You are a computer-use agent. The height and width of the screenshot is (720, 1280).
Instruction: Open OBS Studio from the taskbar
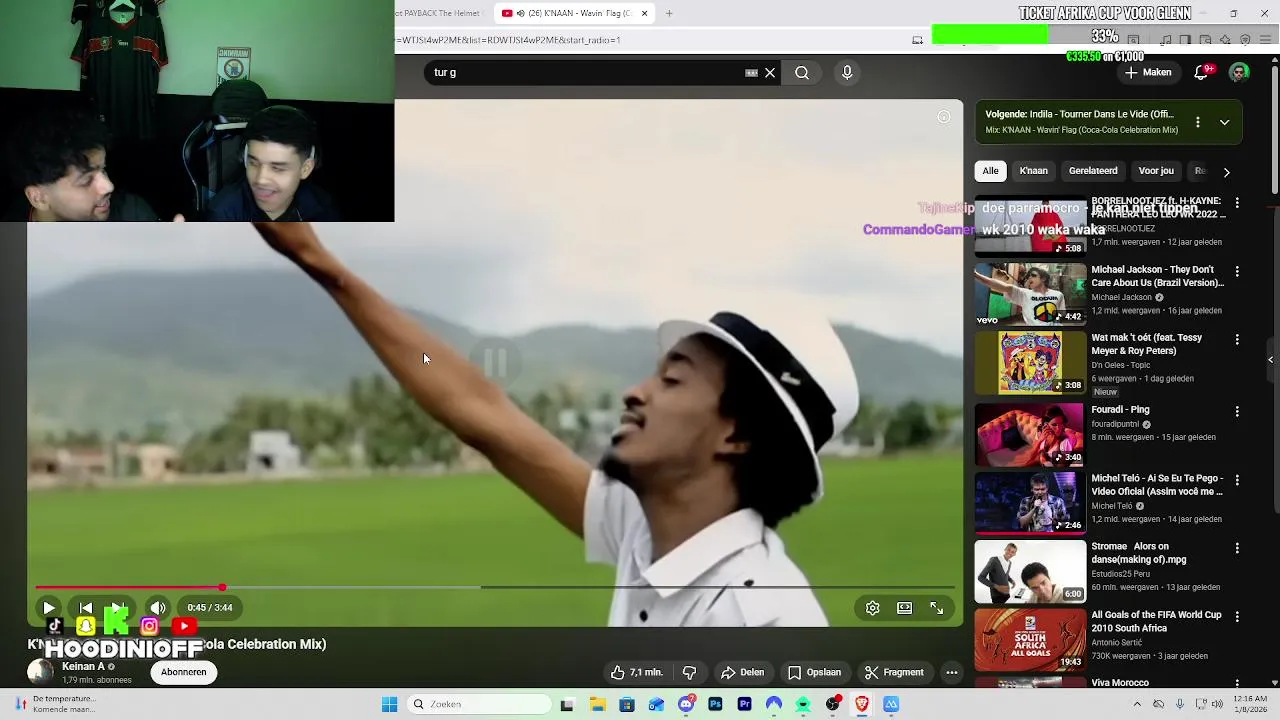[x=833, y=704]
